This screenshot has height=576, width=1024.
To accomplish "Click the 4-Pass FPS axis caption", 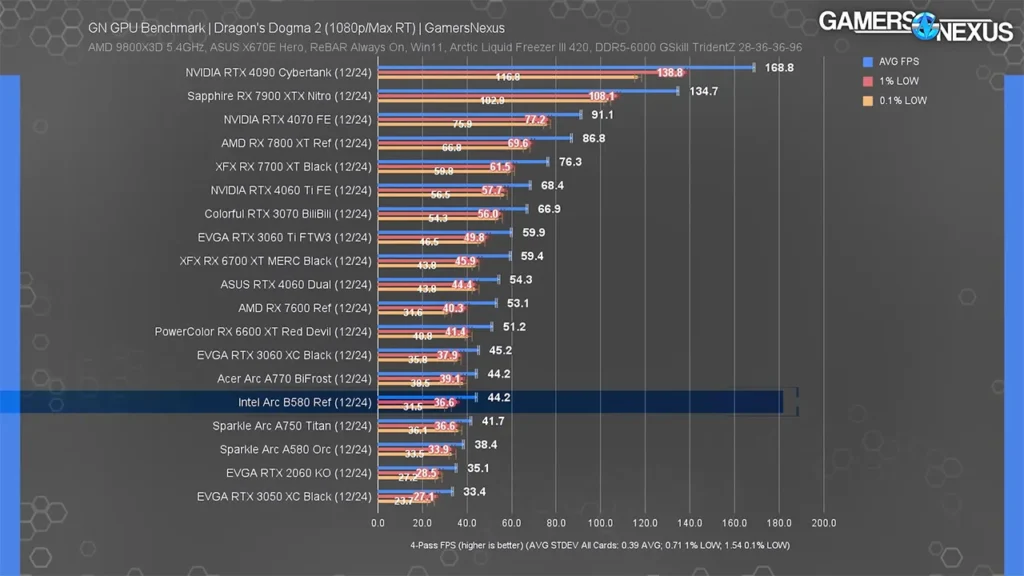I will pos(600,545).
